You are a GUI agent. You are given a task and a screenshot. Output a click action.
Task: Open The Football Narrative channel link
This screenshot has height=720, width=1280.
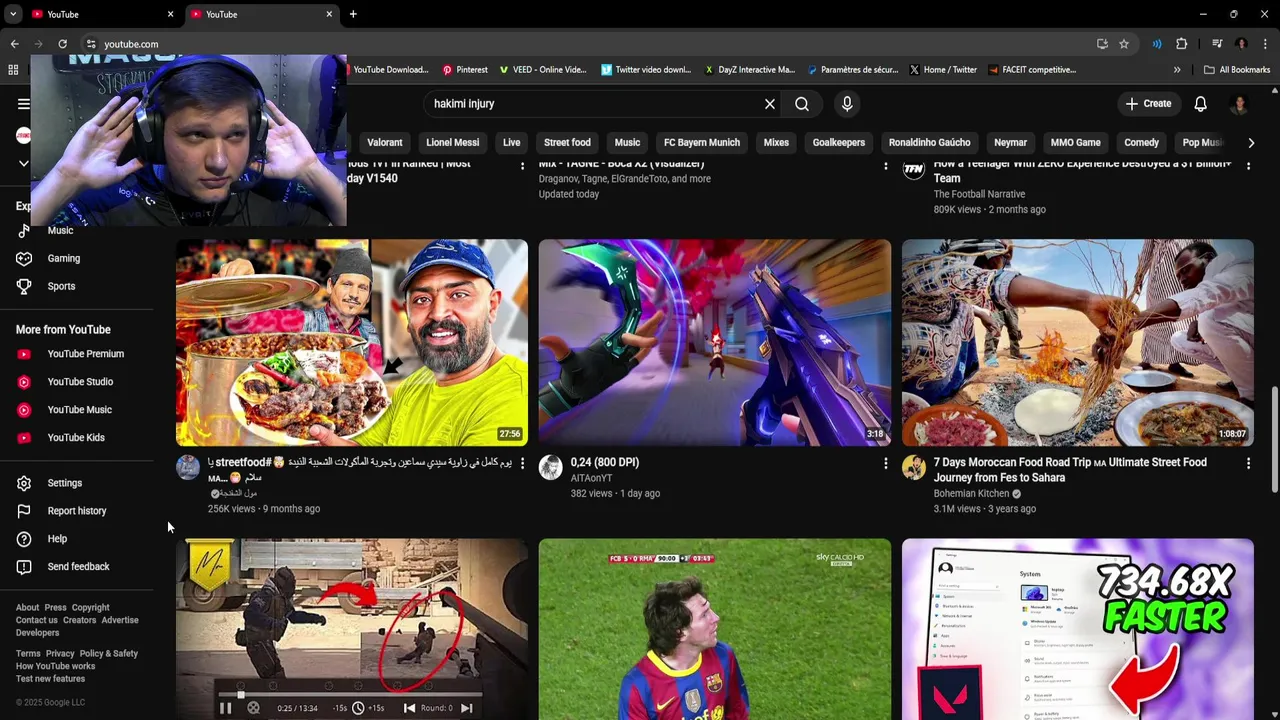click(x=979, y=194)
